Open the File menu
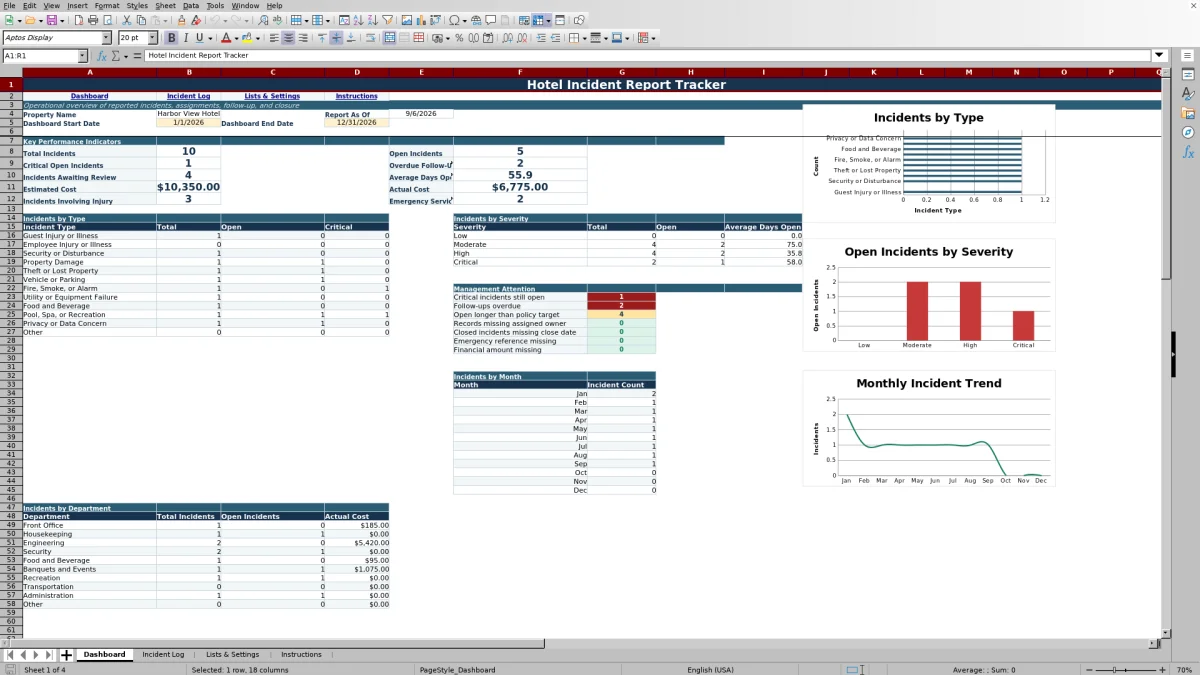Viewport: 1200px width, 675px height. 9,6
